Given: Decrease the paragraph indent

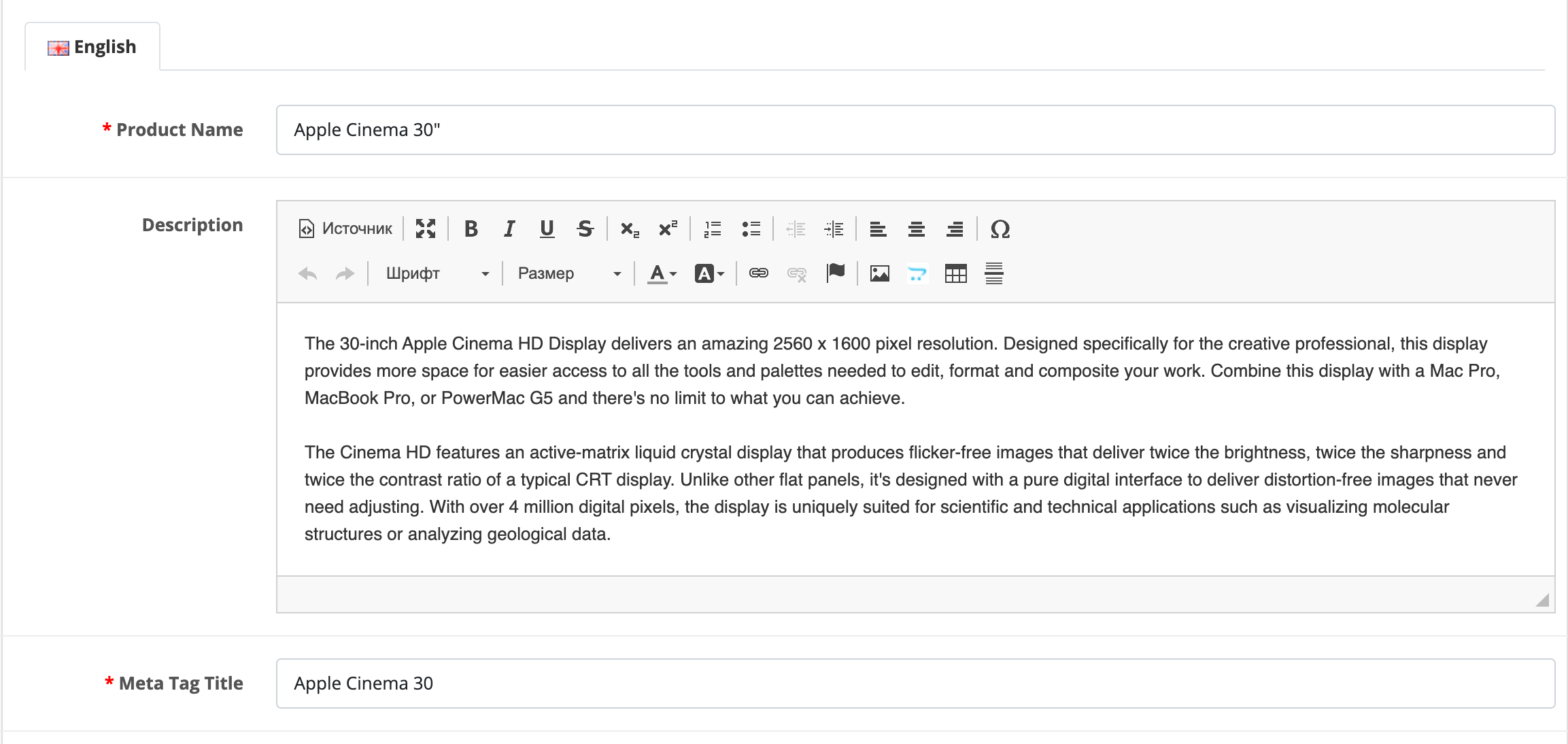Looking at the screenshot, I should pyautogui.click(x=796, y=229).
